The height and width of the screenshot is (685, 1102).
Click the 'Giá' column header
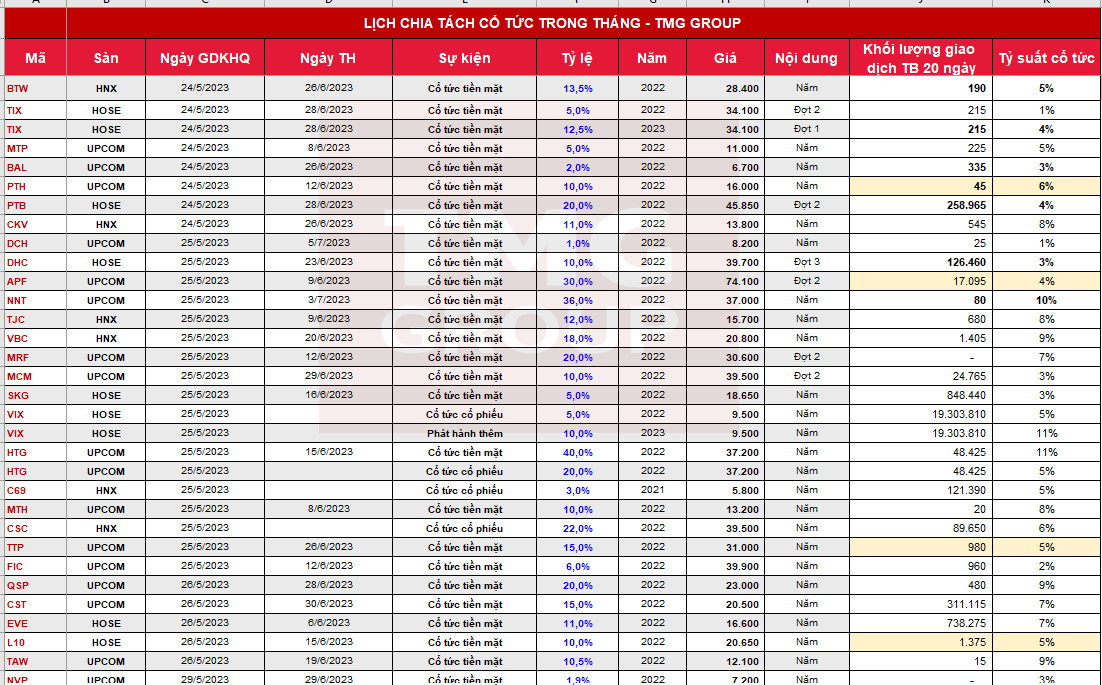pos(725,58)
